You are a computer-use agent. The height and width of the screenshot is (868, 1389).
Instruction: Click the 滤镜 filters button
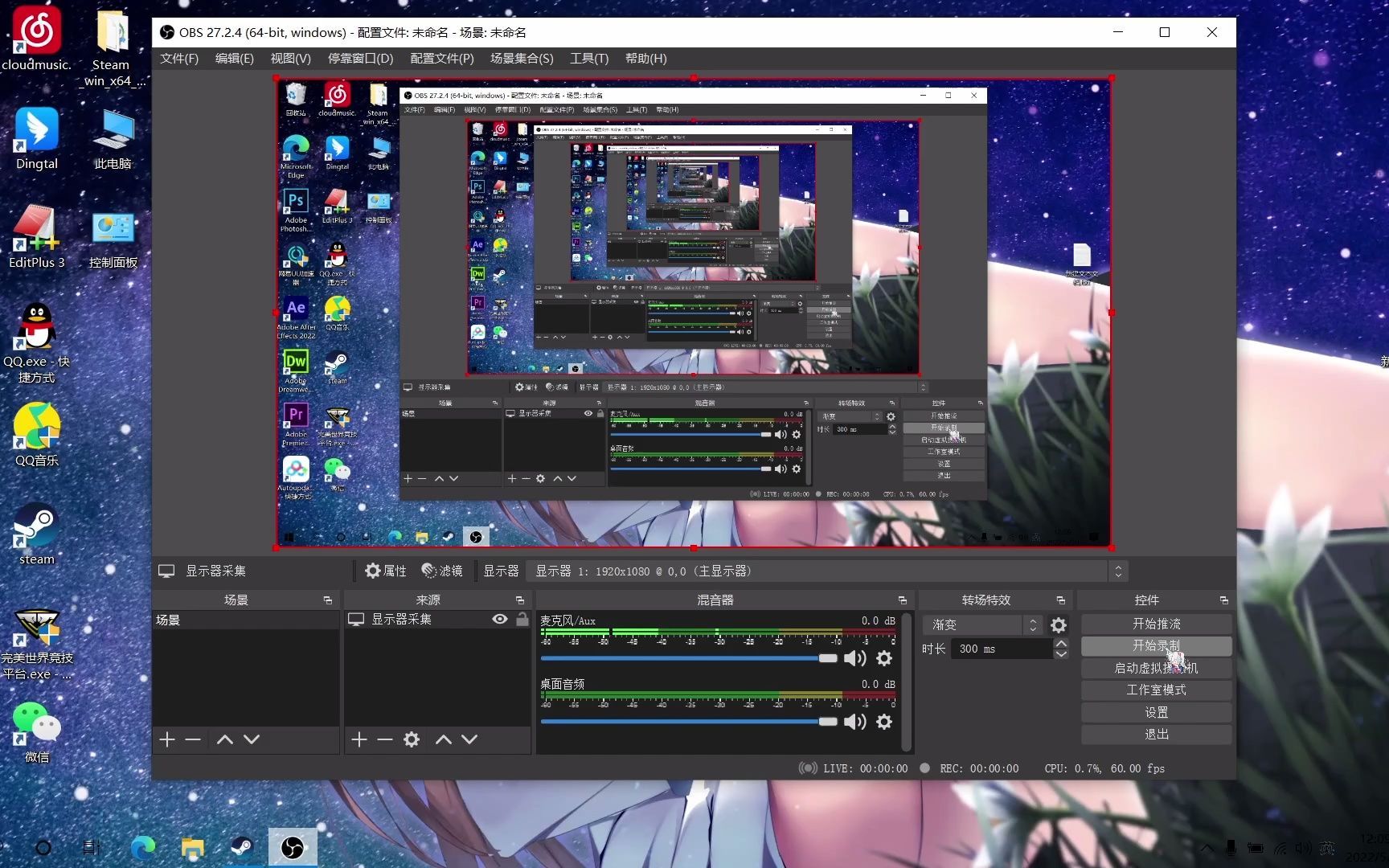442,571
